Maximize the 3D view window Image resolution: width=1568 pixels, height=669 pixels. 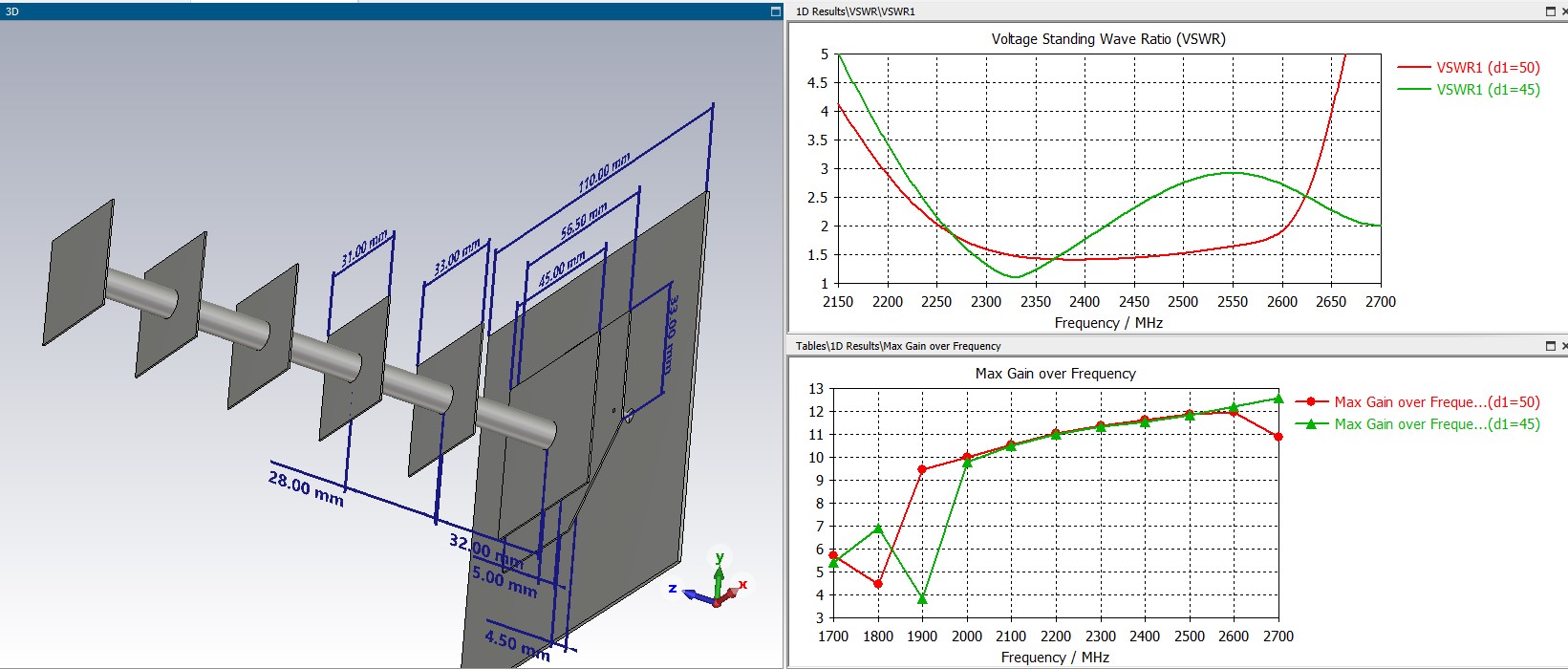coord(776,11)
